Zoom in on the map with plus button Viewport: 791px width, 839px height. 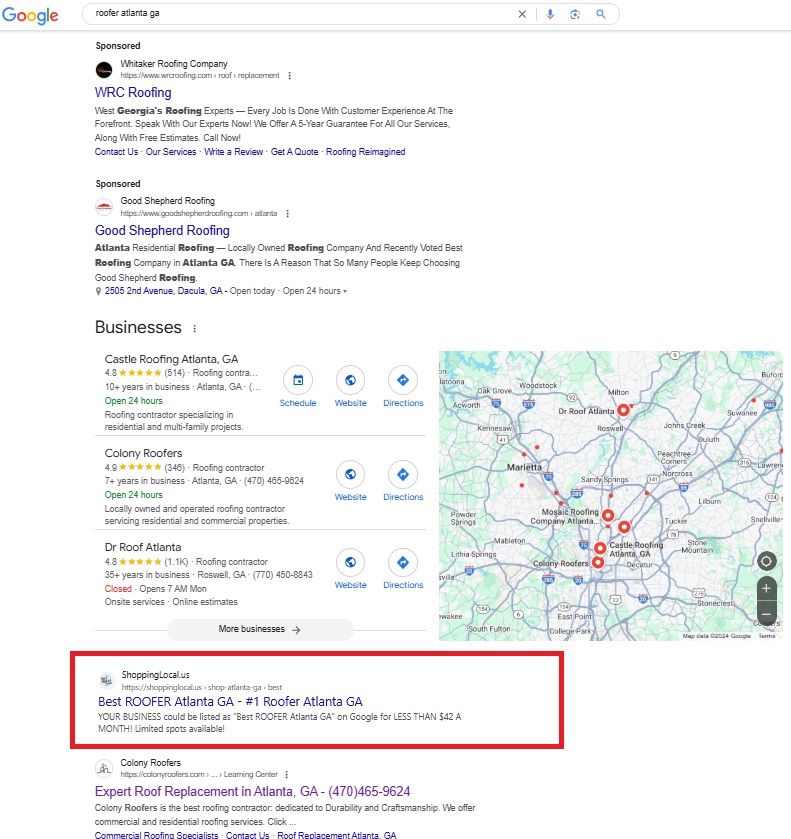(766, 588)
